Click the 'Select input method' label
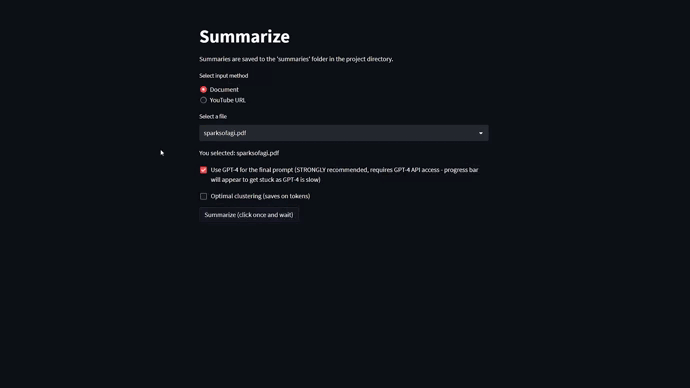This screenshot has height=388, width=690. tap(224, 76)
